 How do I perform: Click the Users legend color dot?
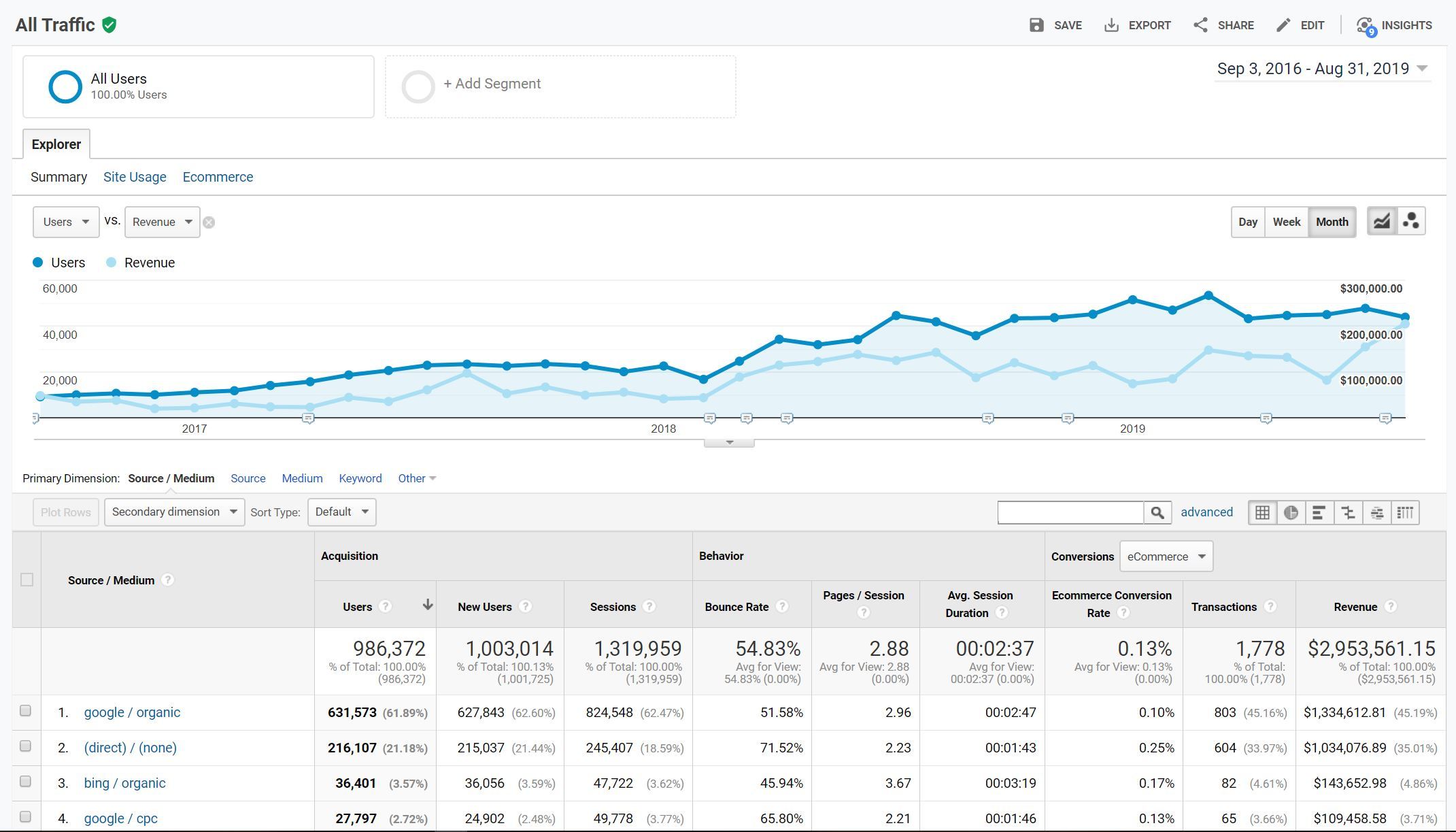(x=38, y=263)
